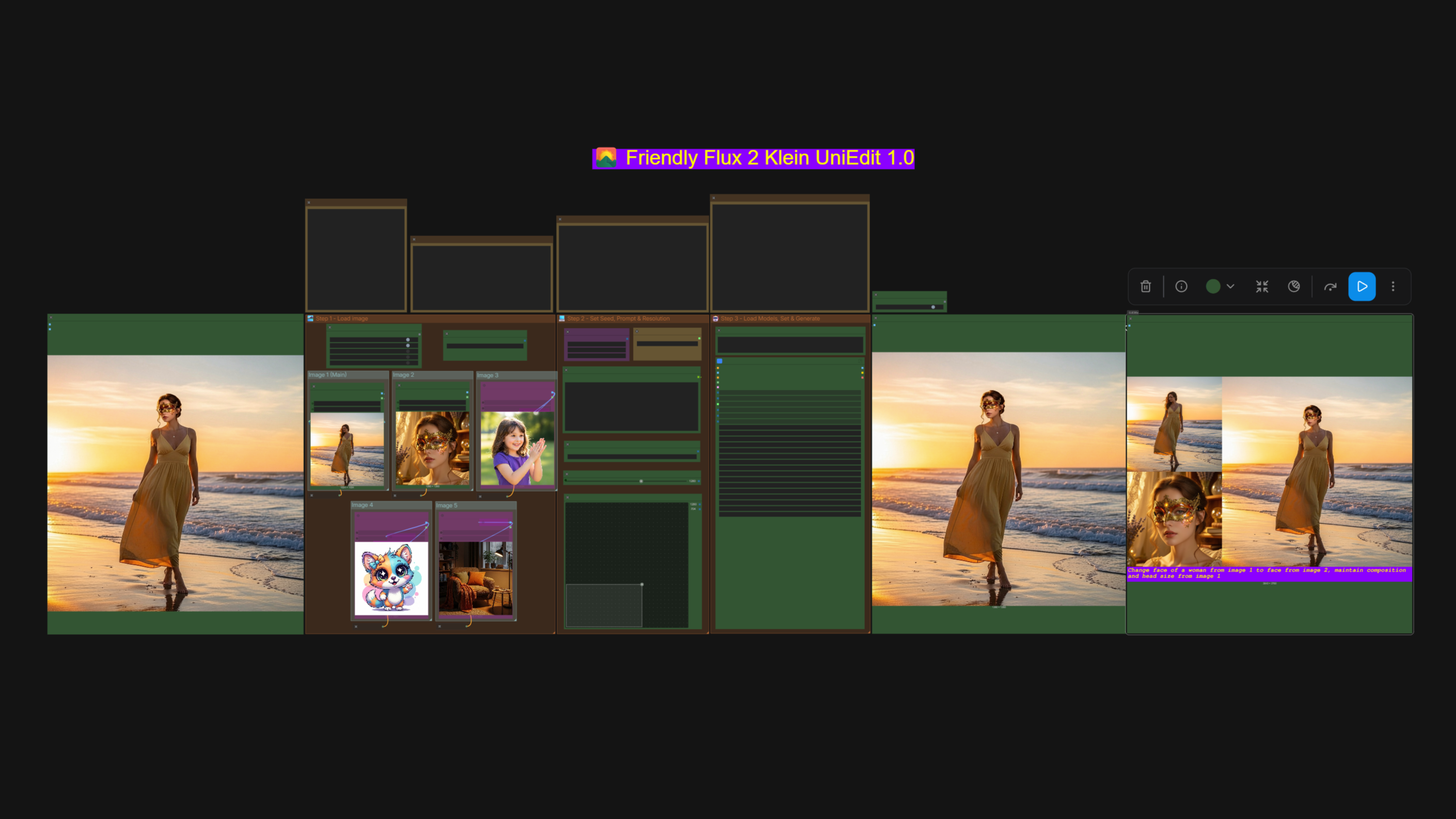1456x819 pixels.
Task: Toggle the first switch in the Step 1 switch node
Action: click(408, 340)
